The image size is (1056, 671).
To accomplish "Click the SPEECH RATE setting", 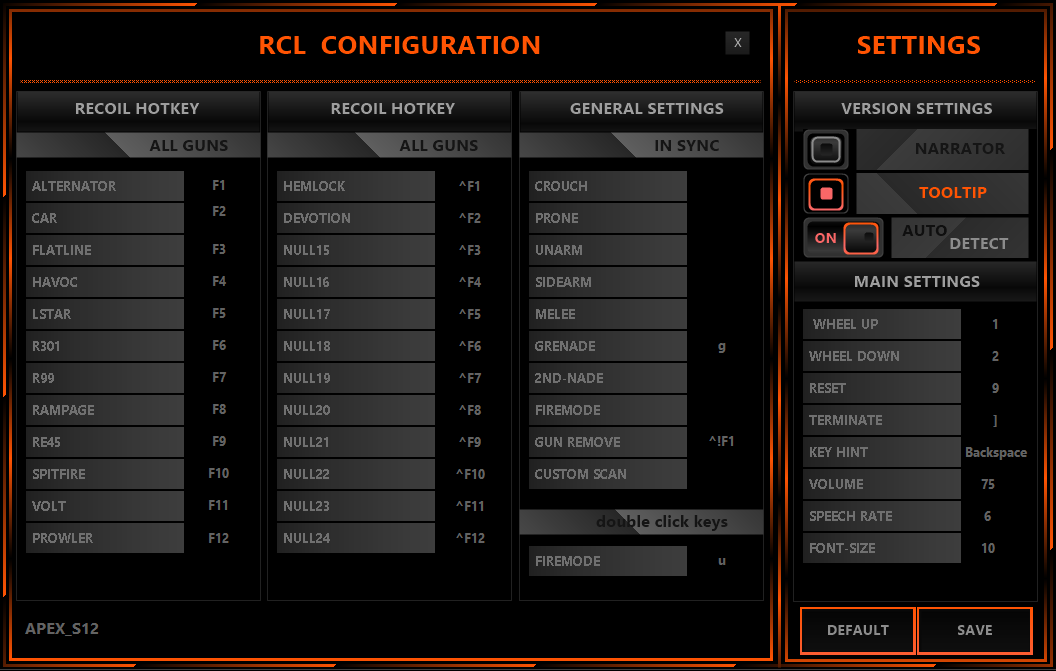I will coord(882,516).
